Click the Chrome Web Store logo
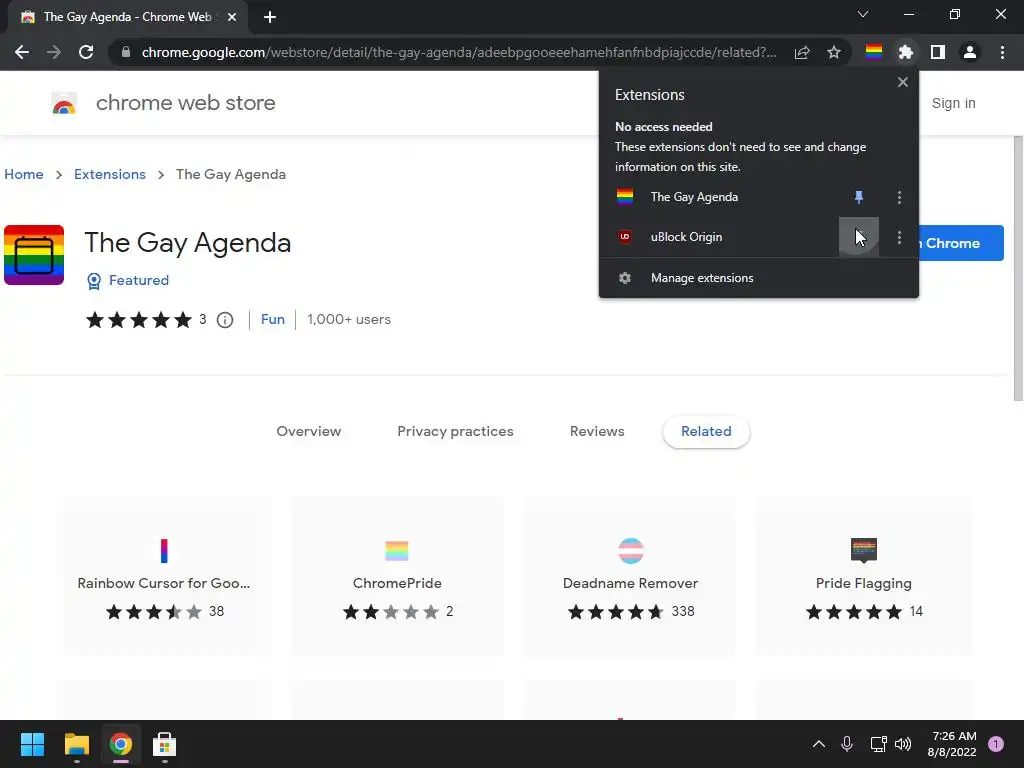This screenshot has height=768, width=1024. 64,103
